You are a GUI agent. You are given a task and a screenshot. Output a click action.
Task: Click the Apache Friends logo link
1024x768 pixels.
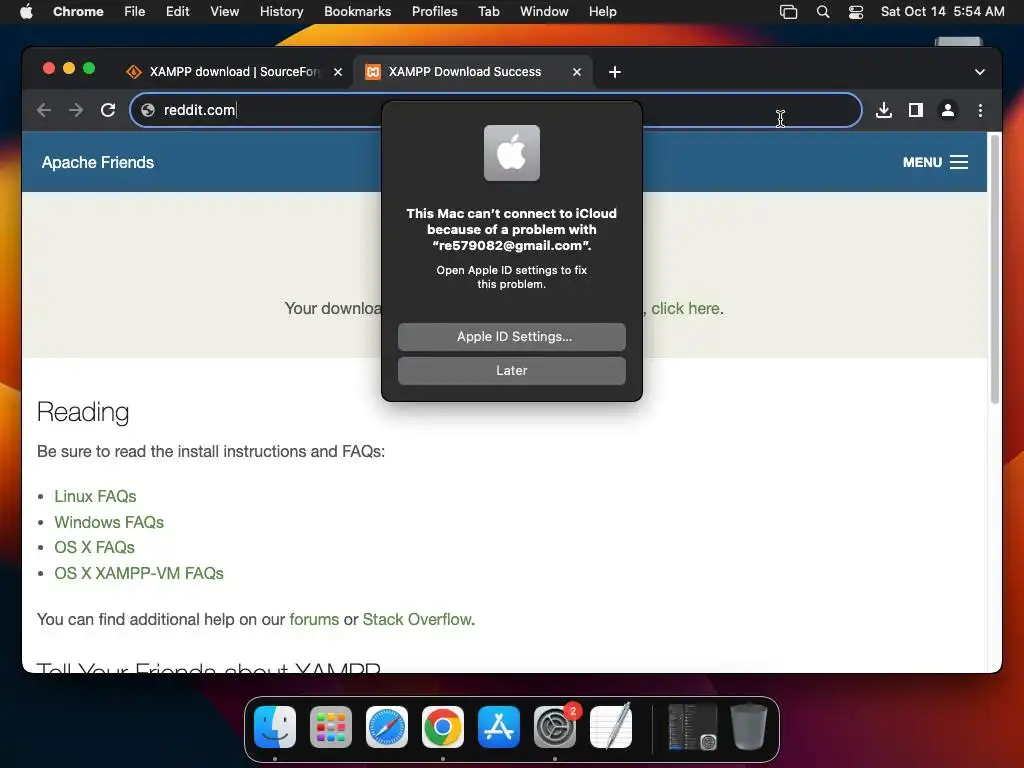tap(98, 162)
